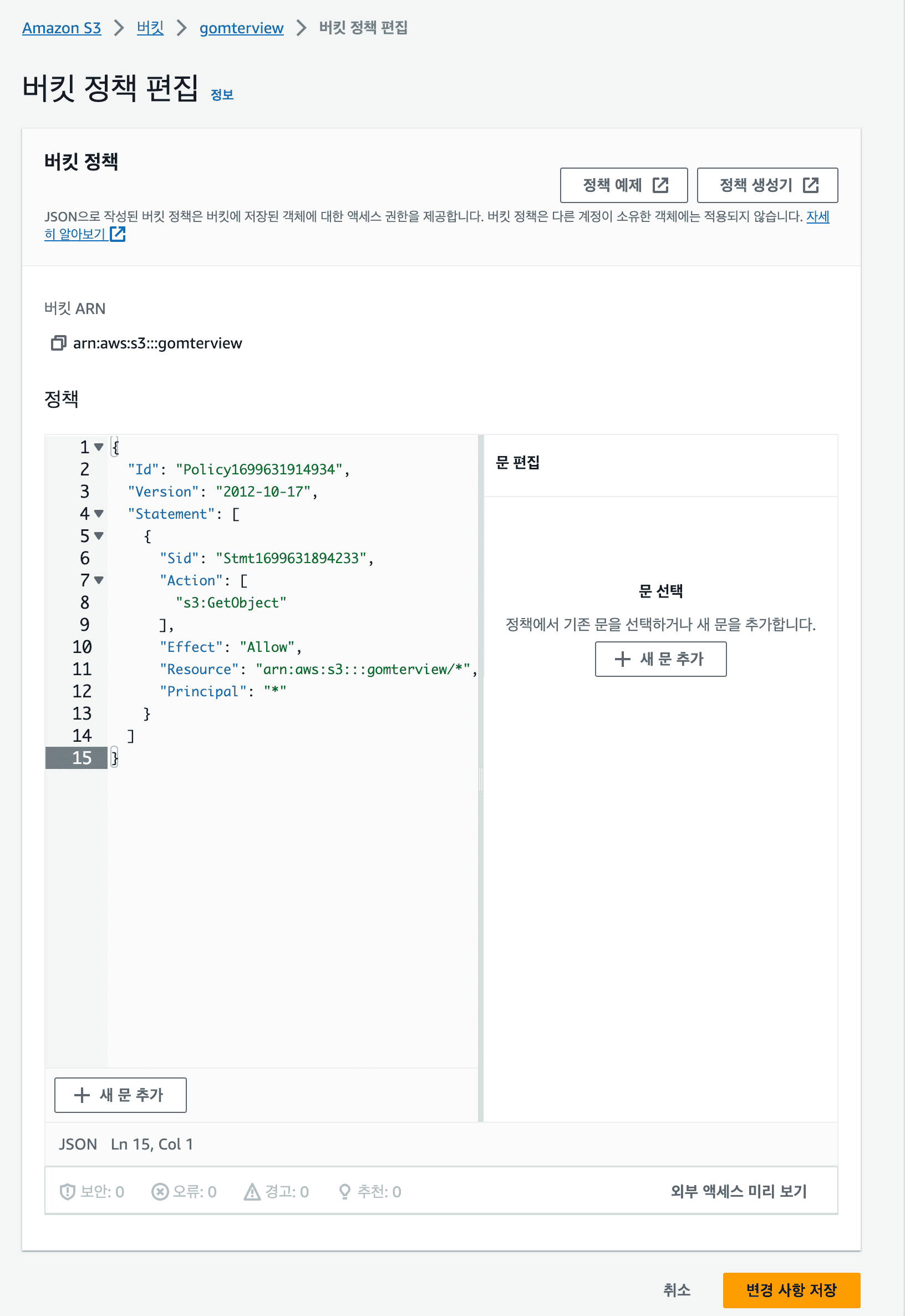
Task: Collapse the statement object at line 5
Action: [x=99, y=536]
